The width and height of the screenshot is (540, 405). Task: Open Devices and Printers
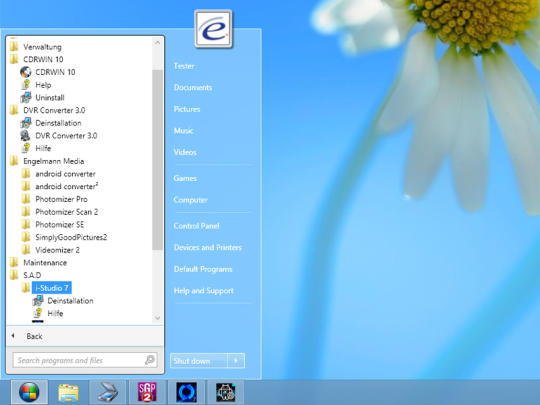tap(208, 248)
